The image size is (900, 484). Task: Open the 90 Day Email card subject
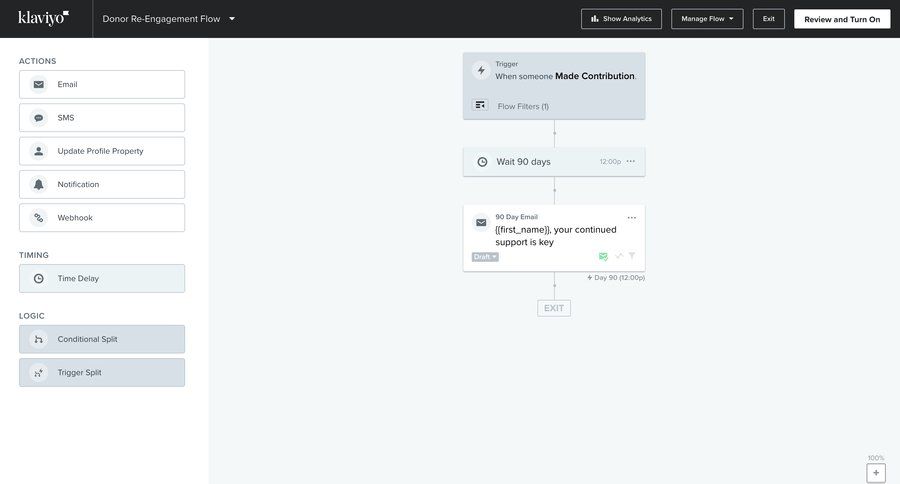click(556, 236)
